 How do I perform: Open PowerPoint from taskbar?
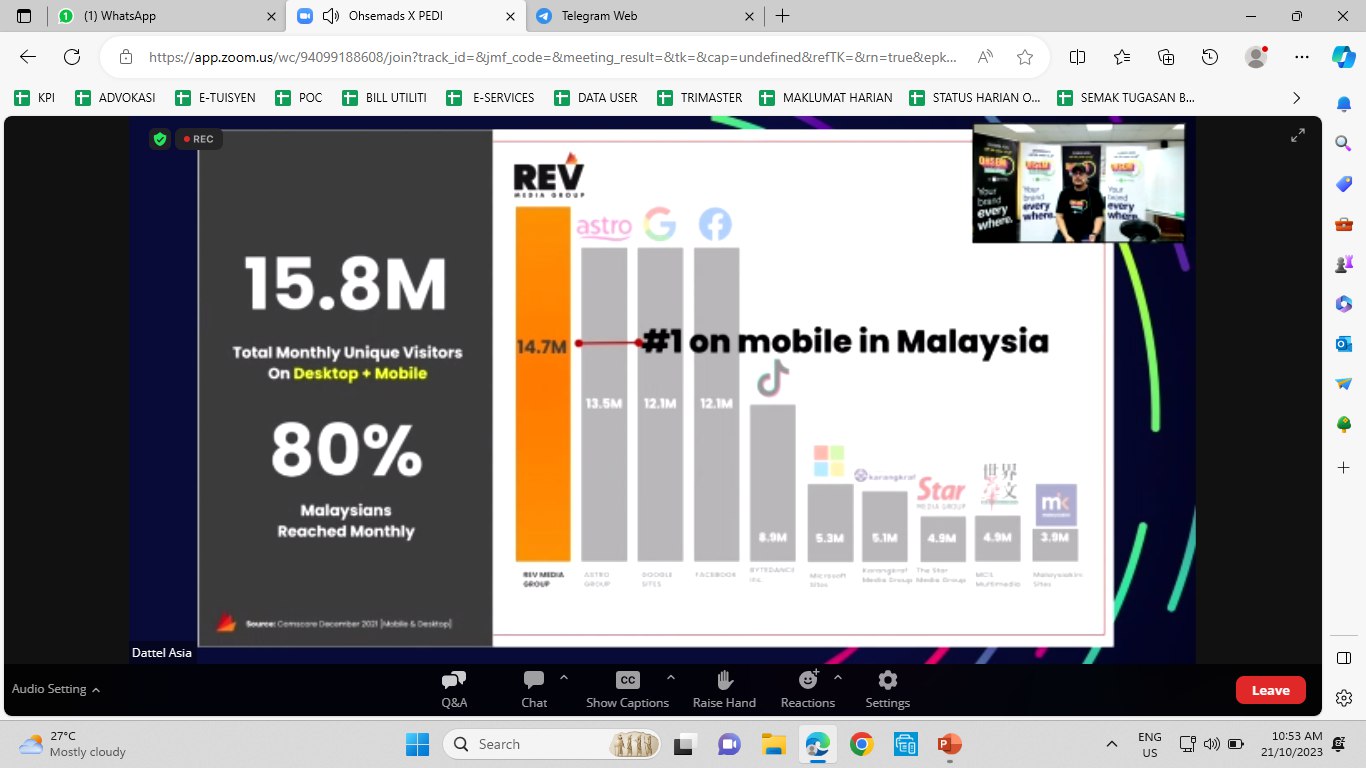[949, 744]
